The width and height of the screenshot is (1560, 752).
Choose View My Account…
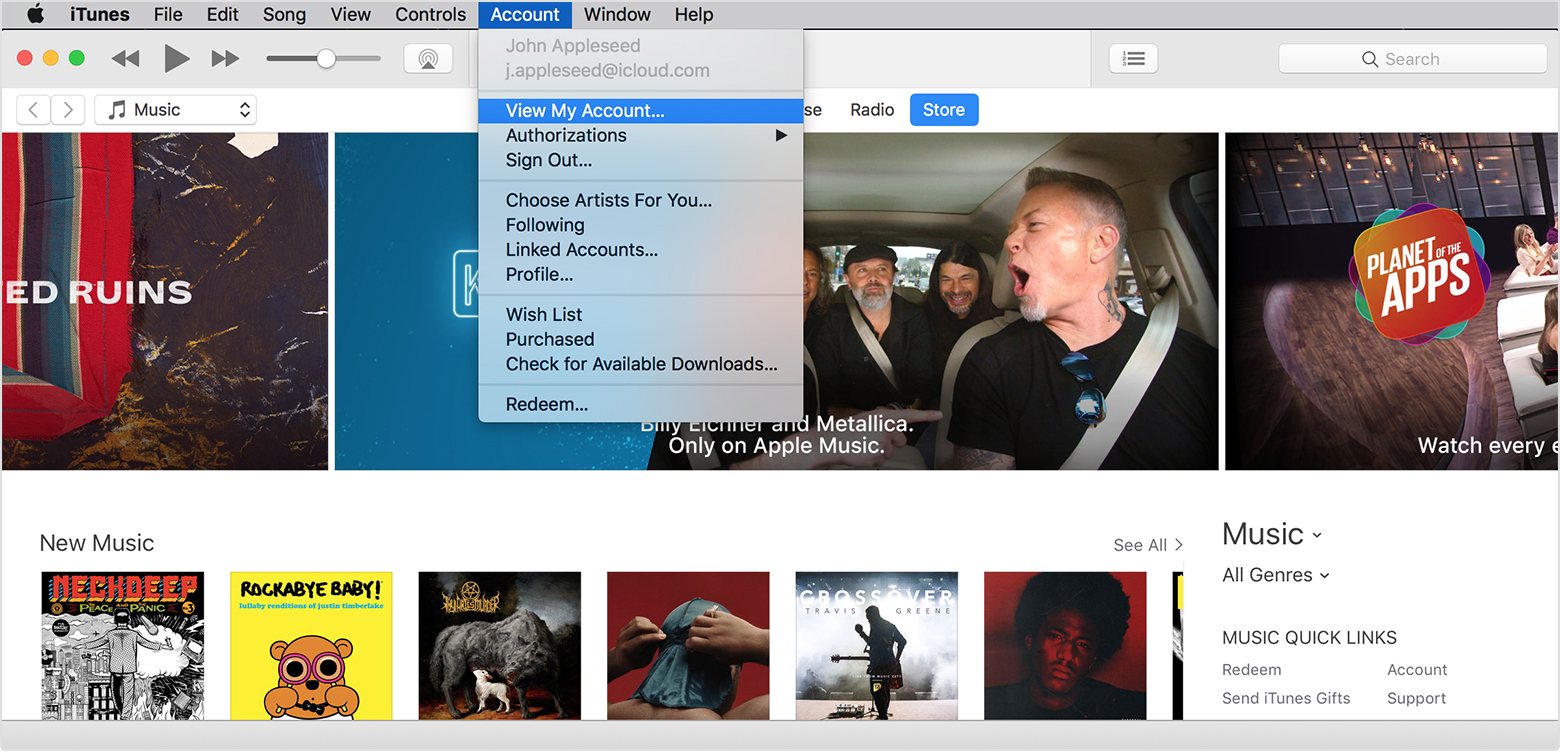pos(640,111)
